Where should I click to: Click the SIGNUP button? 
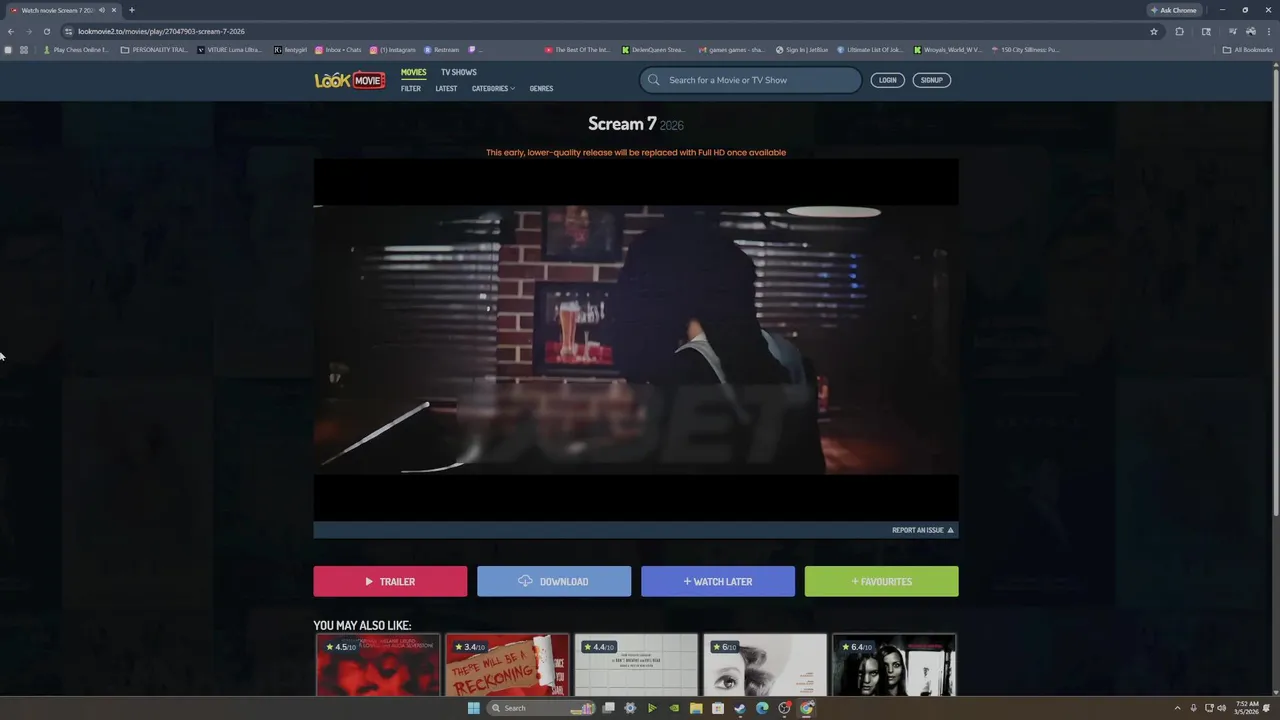pyautogui.click(x=931, y=80)
